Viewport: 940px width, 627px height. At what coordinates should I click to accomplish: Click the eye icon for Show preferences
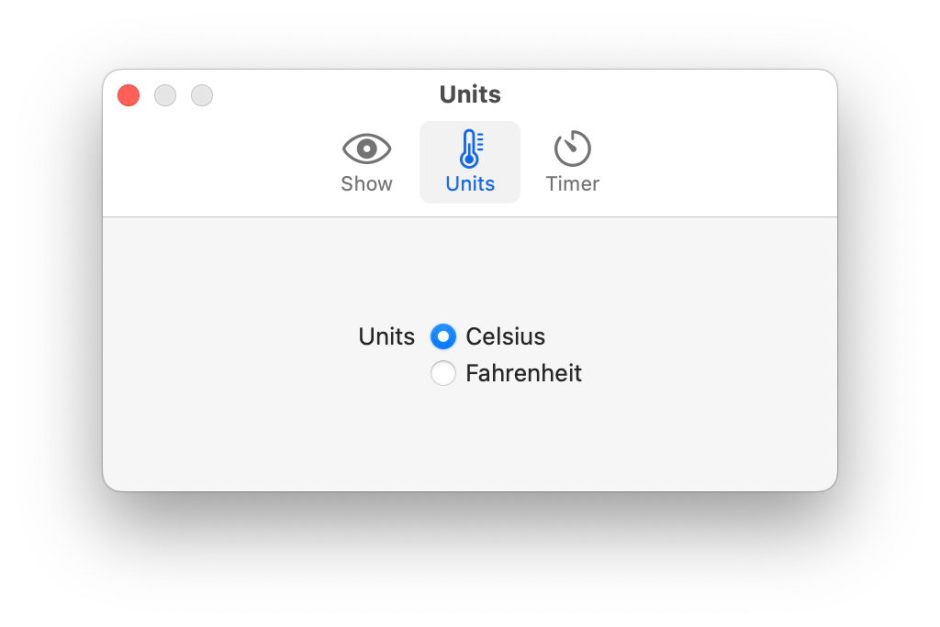click(x=367, y=149)
